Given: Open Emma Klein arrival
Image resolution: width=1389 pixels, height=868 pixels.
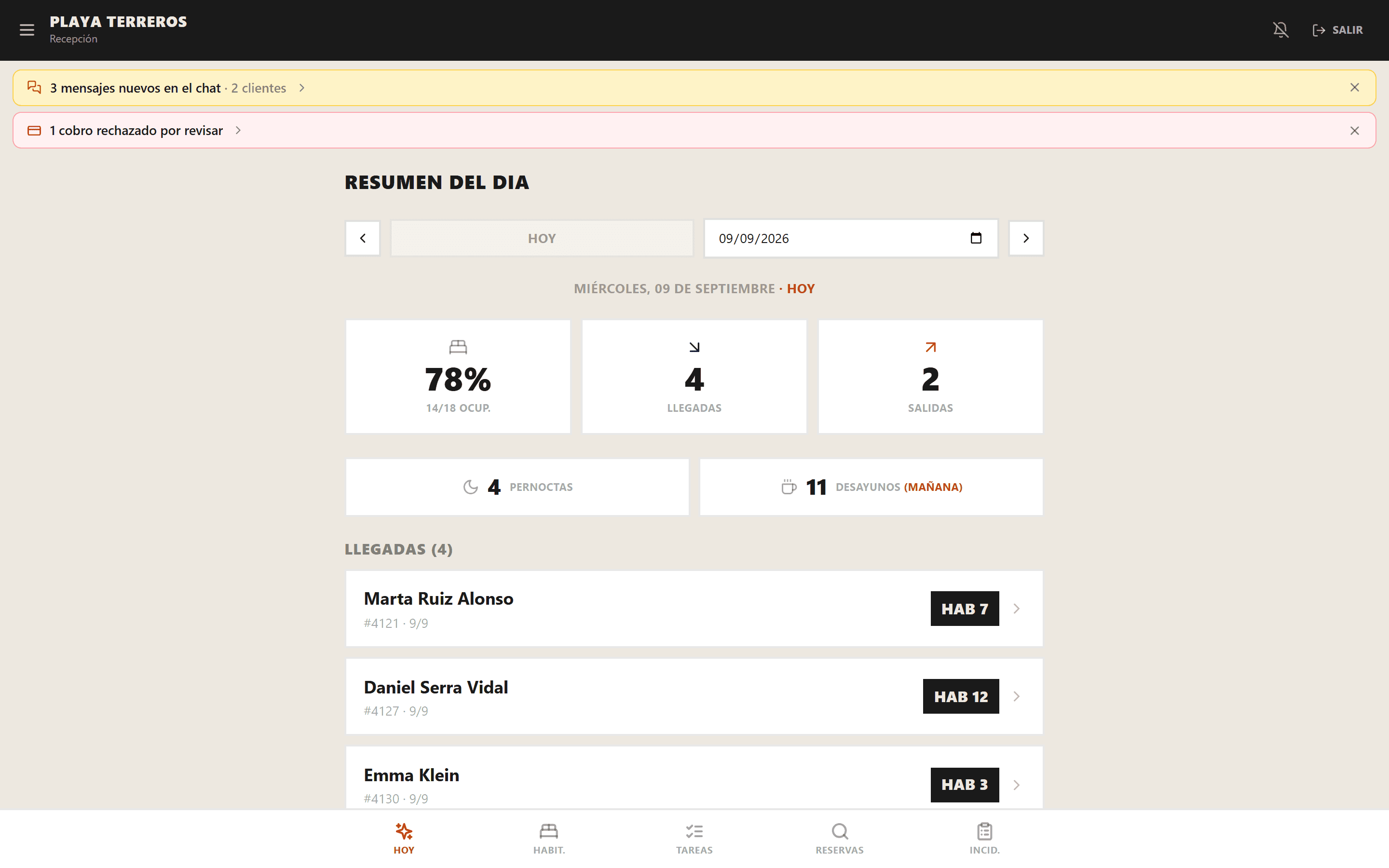Looking at the screenshot, I should point(694,778).
